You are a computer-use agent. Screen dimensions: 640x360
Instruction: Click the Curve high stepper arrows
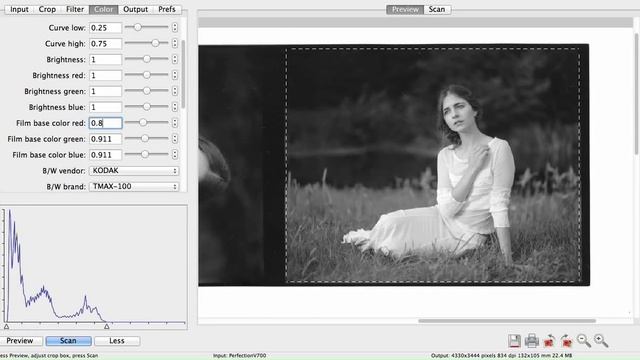[x=175, y=43]
